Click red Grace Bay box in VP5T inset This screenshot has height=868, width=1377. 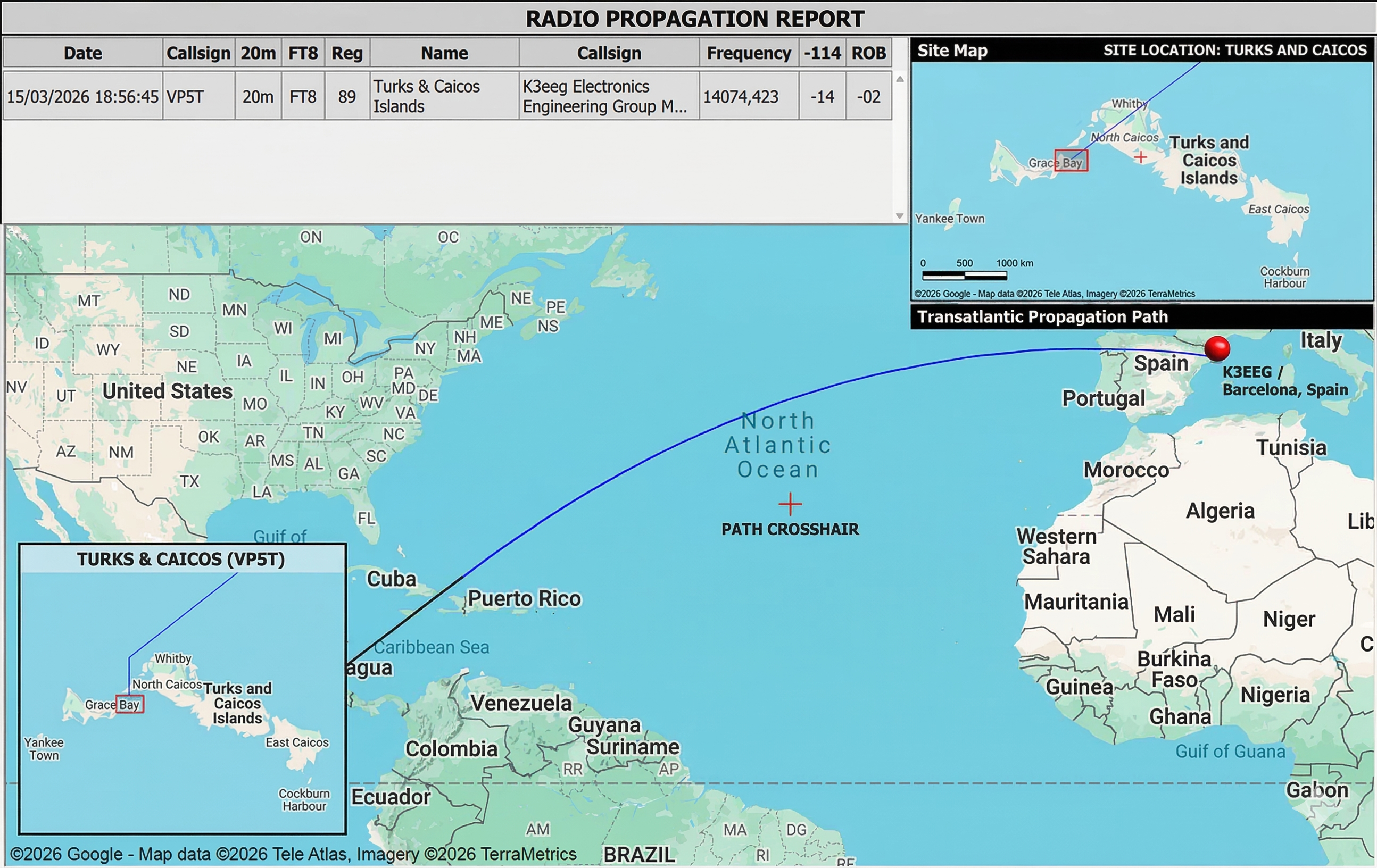point(130,704)
